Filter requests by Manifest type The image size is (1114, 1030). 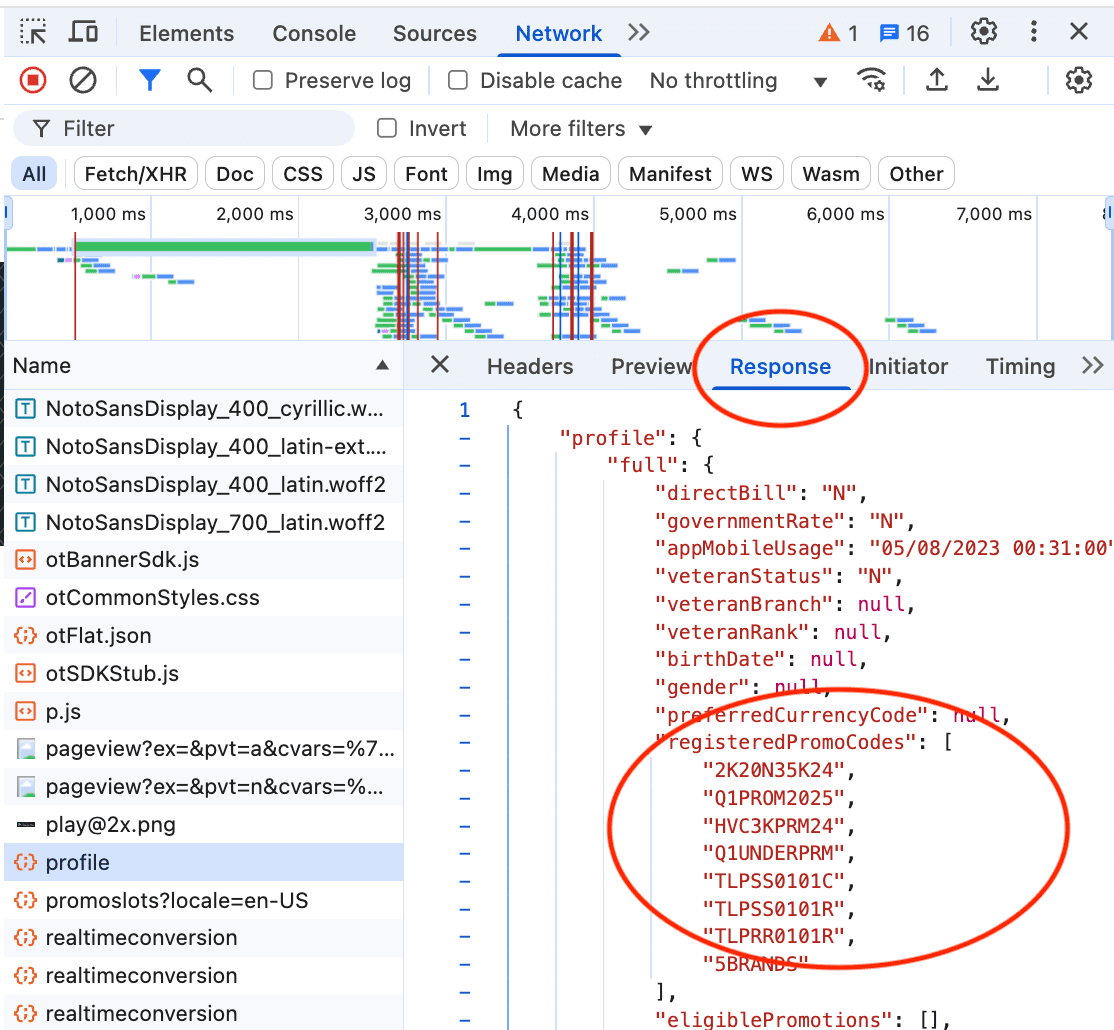pos(670,174)
